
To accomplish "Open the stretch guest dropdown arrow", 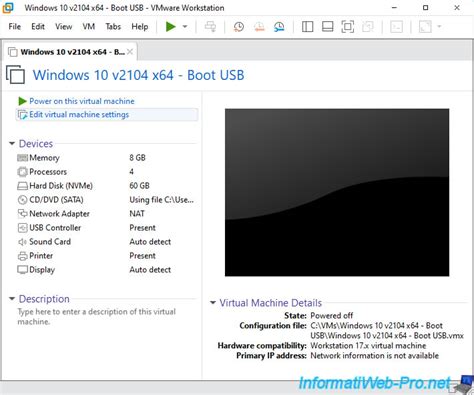I will (x=439, y=27).
